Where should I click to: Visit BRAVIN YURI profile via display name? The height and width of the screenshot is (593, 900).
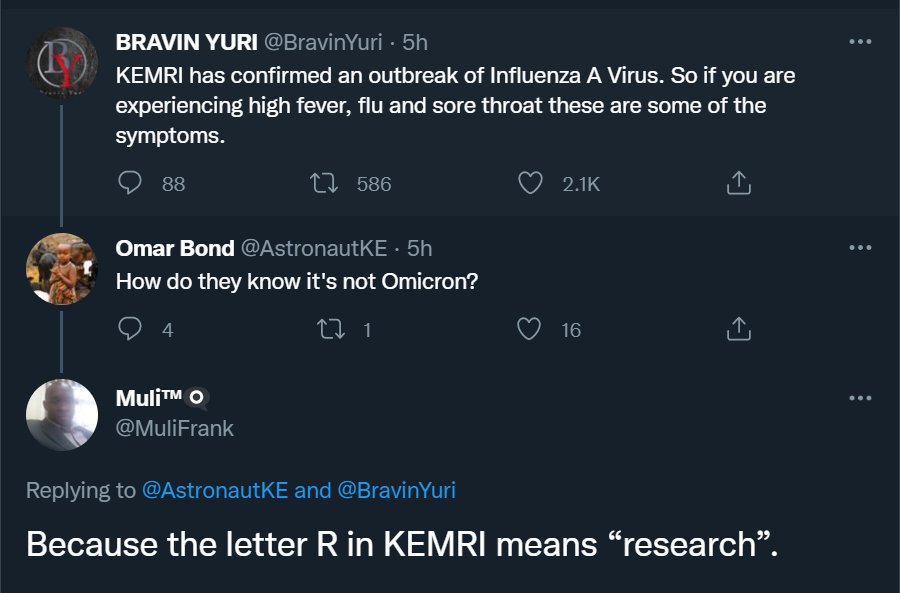pos(187,42)
